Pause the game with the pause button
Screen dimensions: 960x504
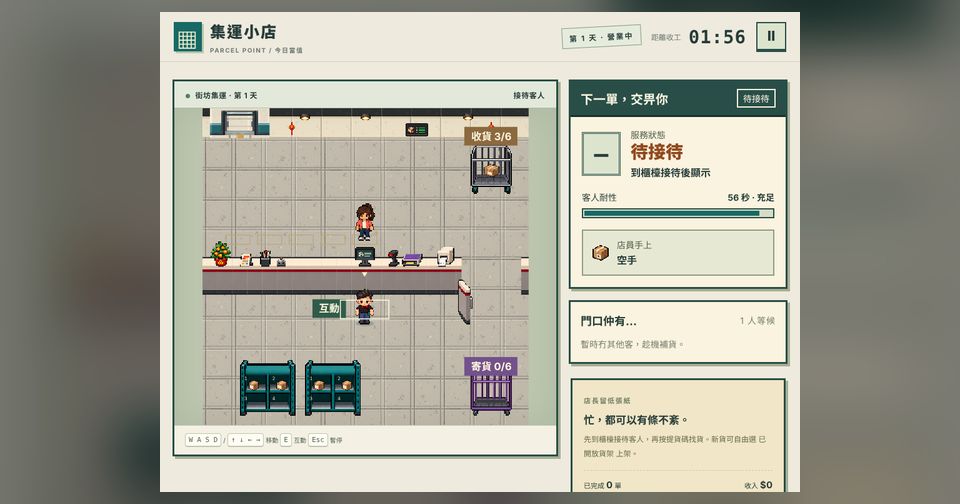(771, 36)
